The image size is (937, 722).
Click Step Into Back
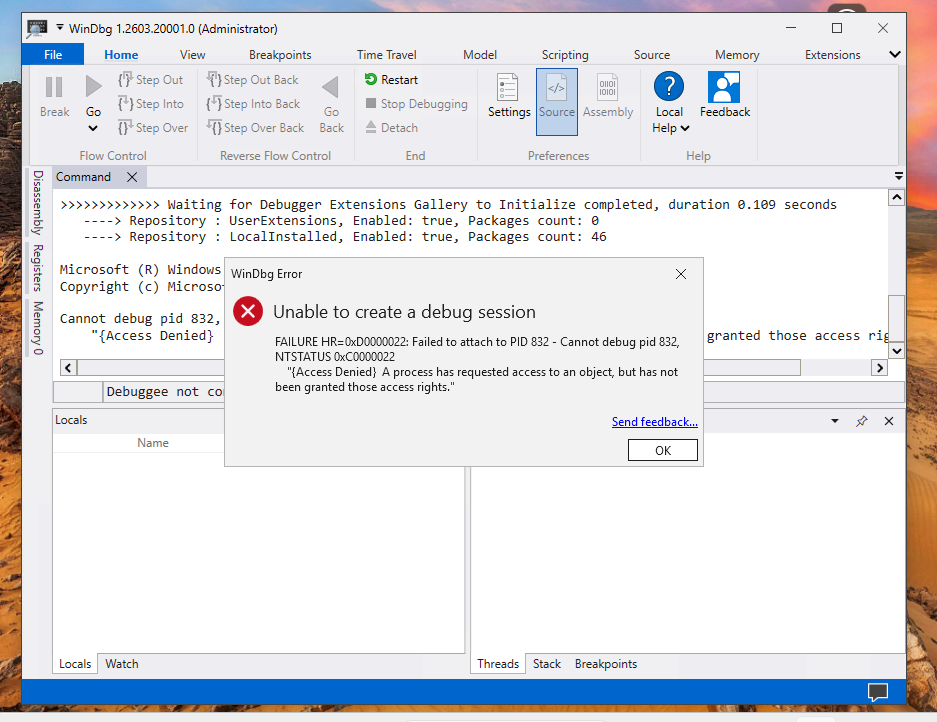coord(253,103)
